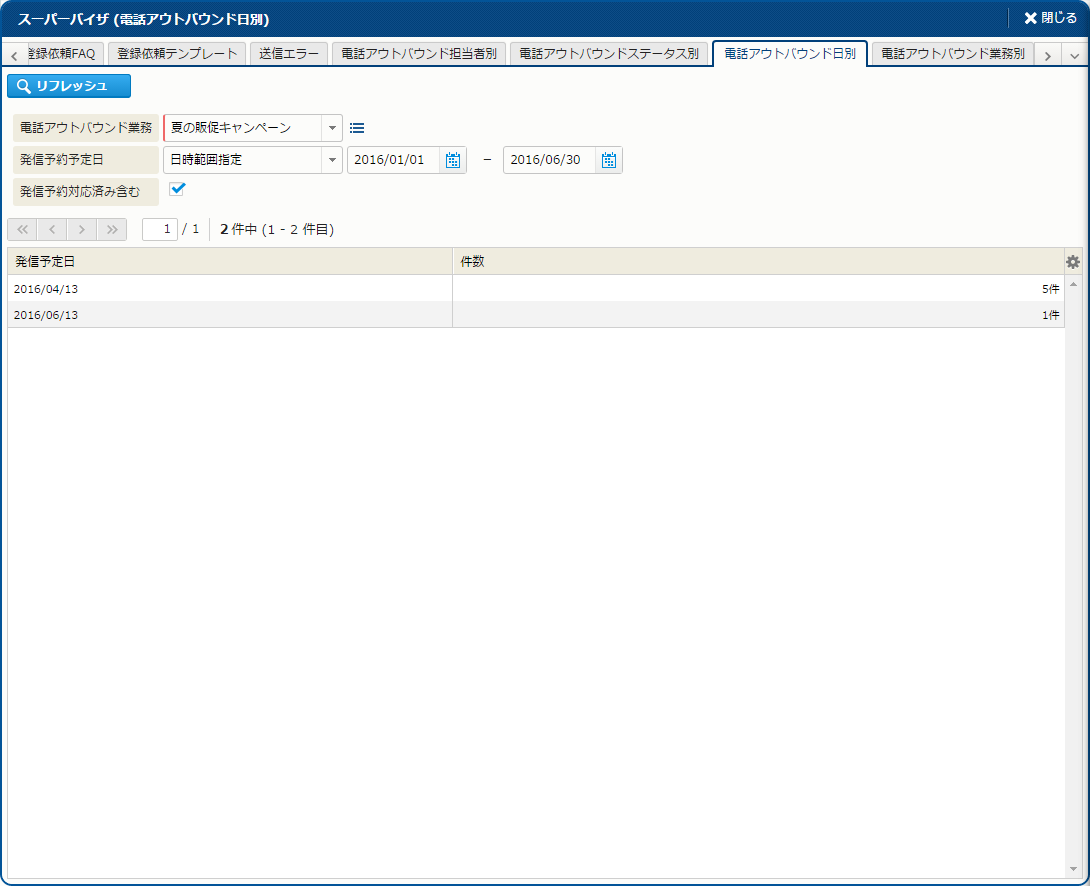Click the list icon beside campaign dropdown

tap(357, 128)
